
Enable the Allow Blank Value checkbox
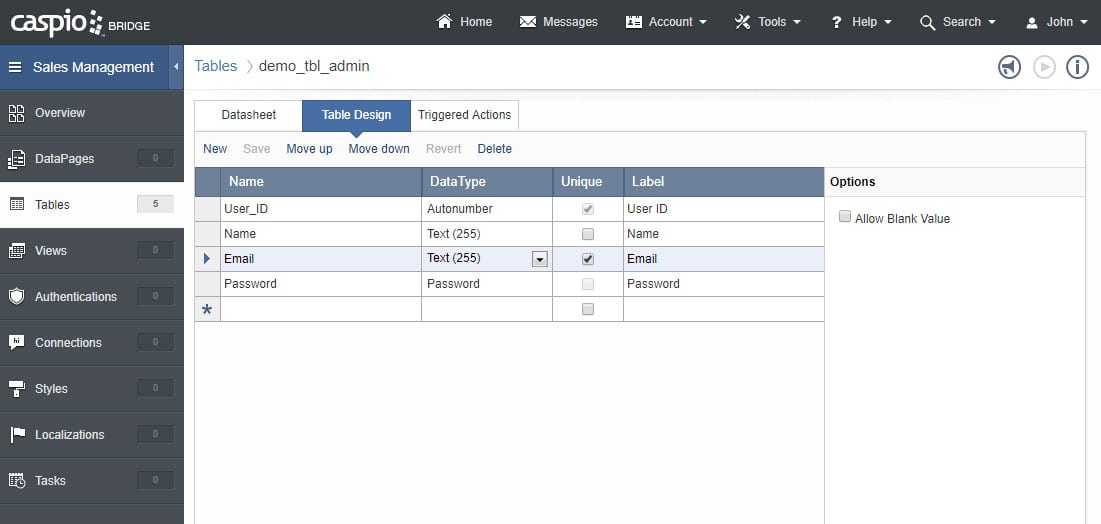(x=845, y=217)
